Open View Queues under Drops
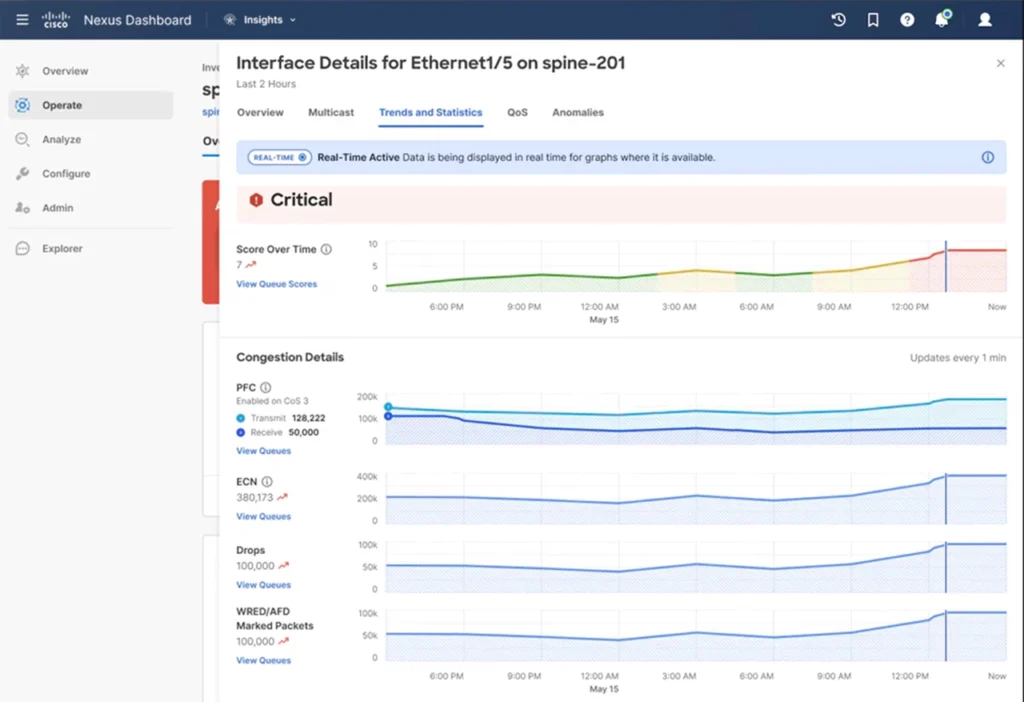 click(263, 585)
